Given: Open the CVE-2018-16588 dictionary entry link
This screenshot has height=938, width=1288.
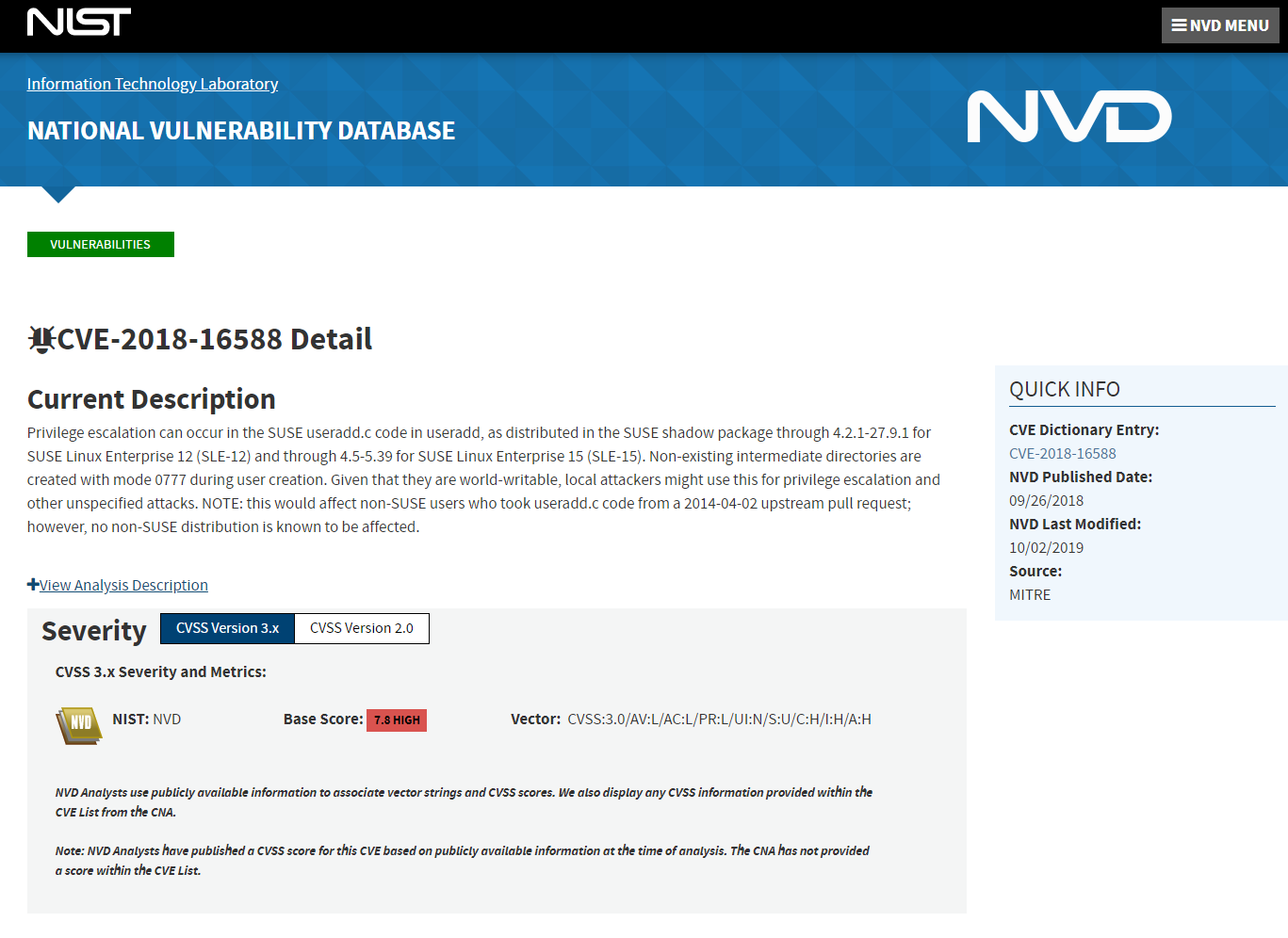Looking at the screenshot, I should [x=1063, y=453].
